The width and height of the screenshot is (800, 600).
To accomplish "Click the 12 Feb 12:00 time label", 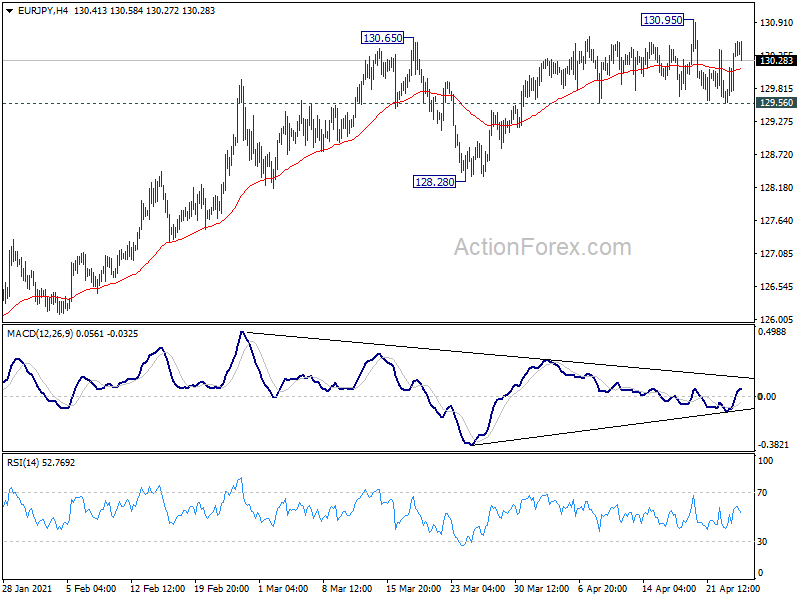I will click(x=157, y=588).
